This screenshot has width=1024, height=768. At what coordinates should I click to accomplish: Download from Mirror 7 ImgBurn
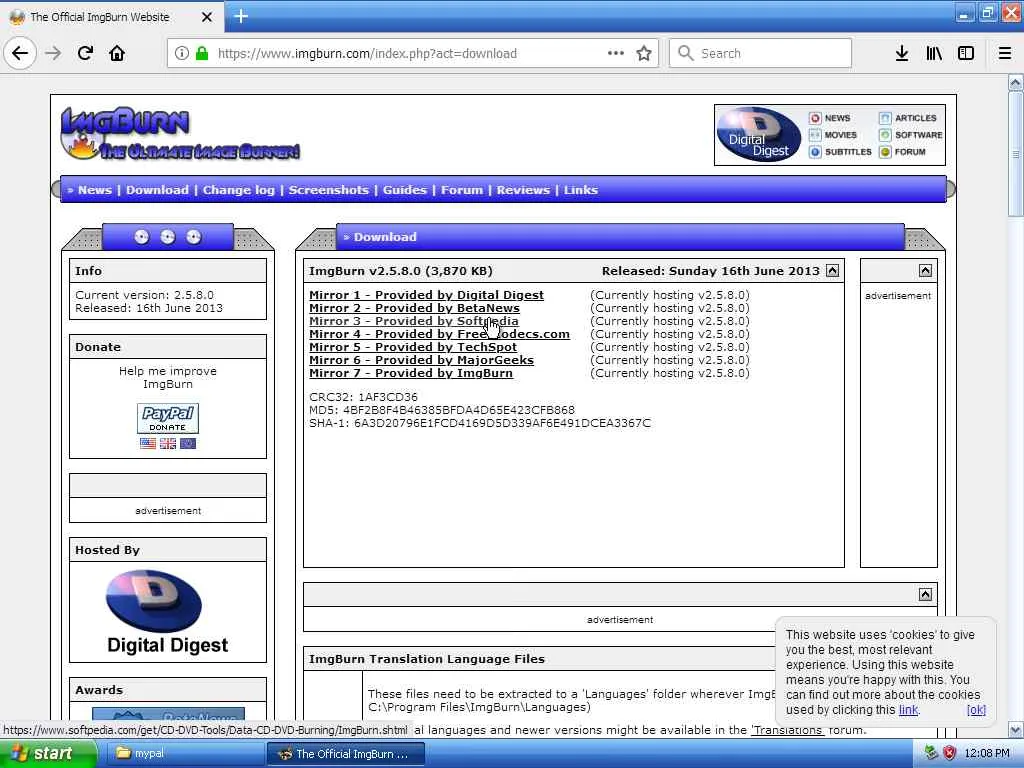tap(411, 374)
